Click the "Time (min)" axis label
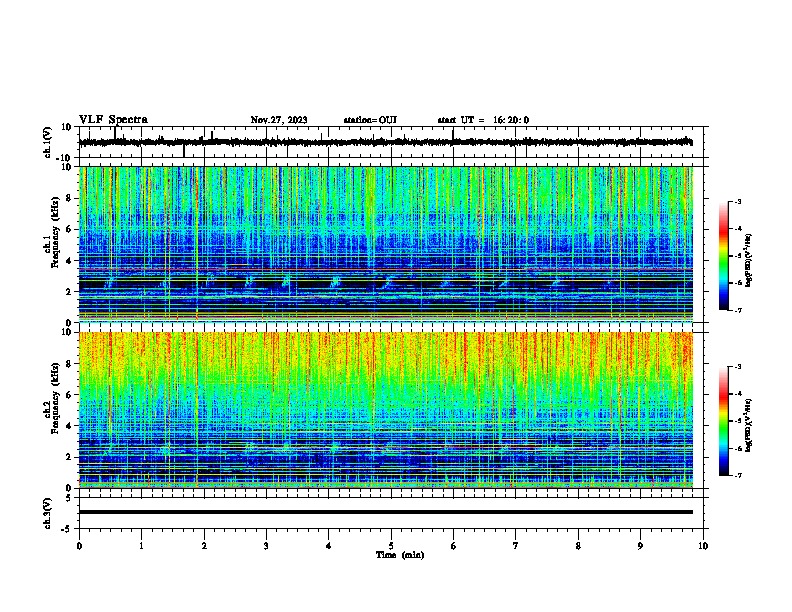 400,555
